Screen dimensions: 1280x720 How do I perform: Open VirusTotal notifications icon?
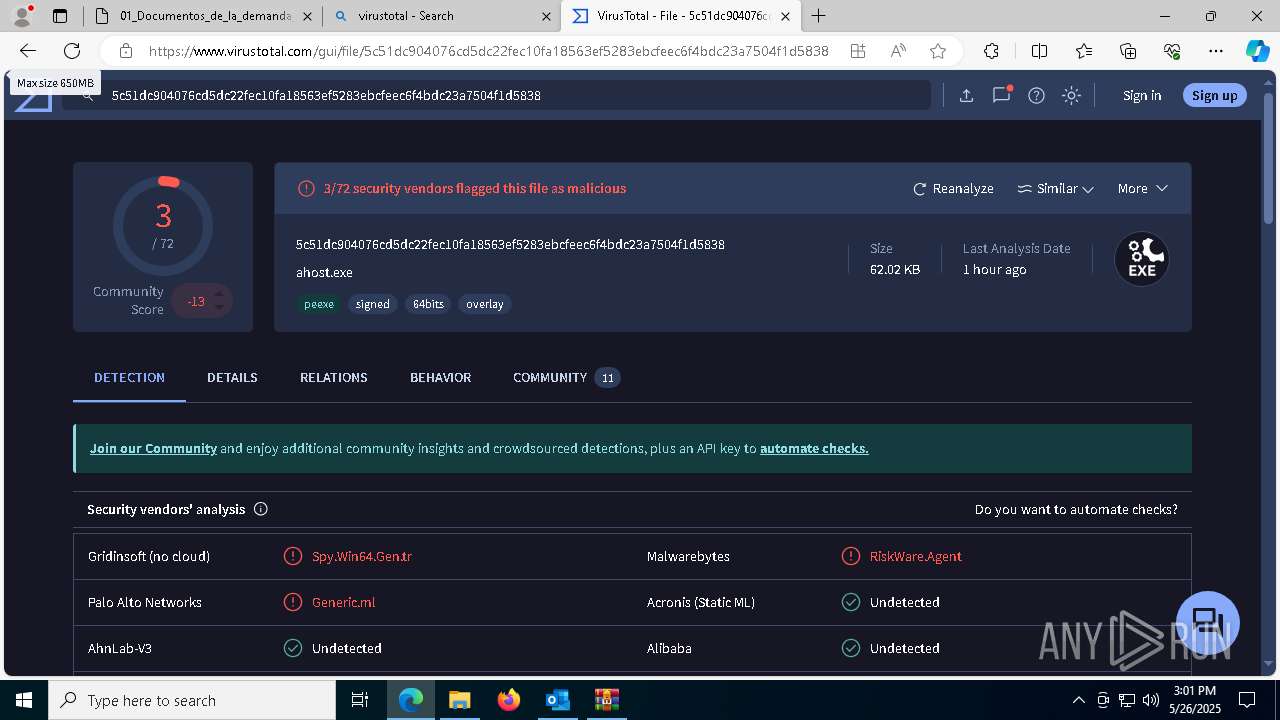click(1001, 95)
